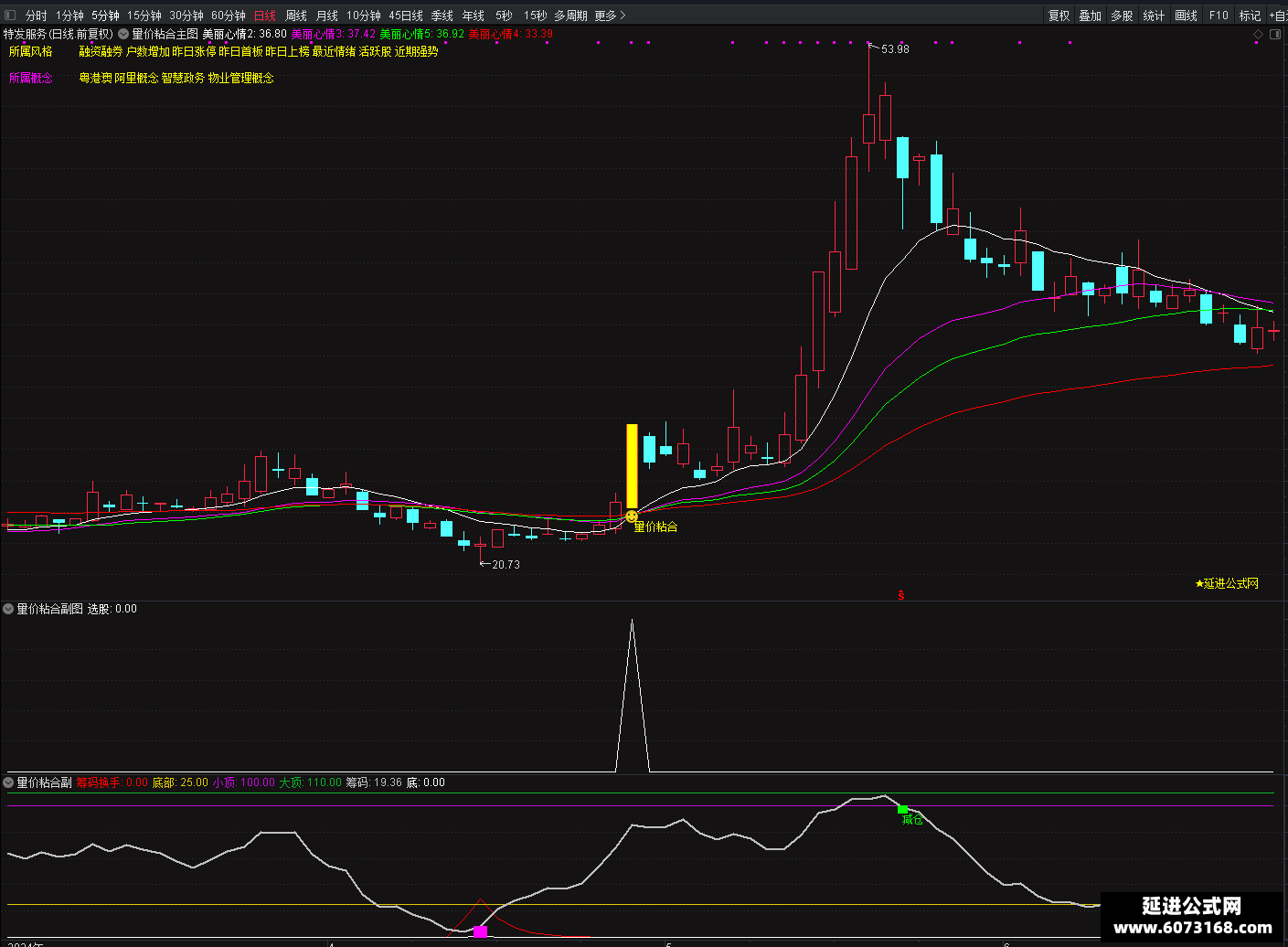
Task: Click the 20.73 low price label
Action: pos(499,564)
